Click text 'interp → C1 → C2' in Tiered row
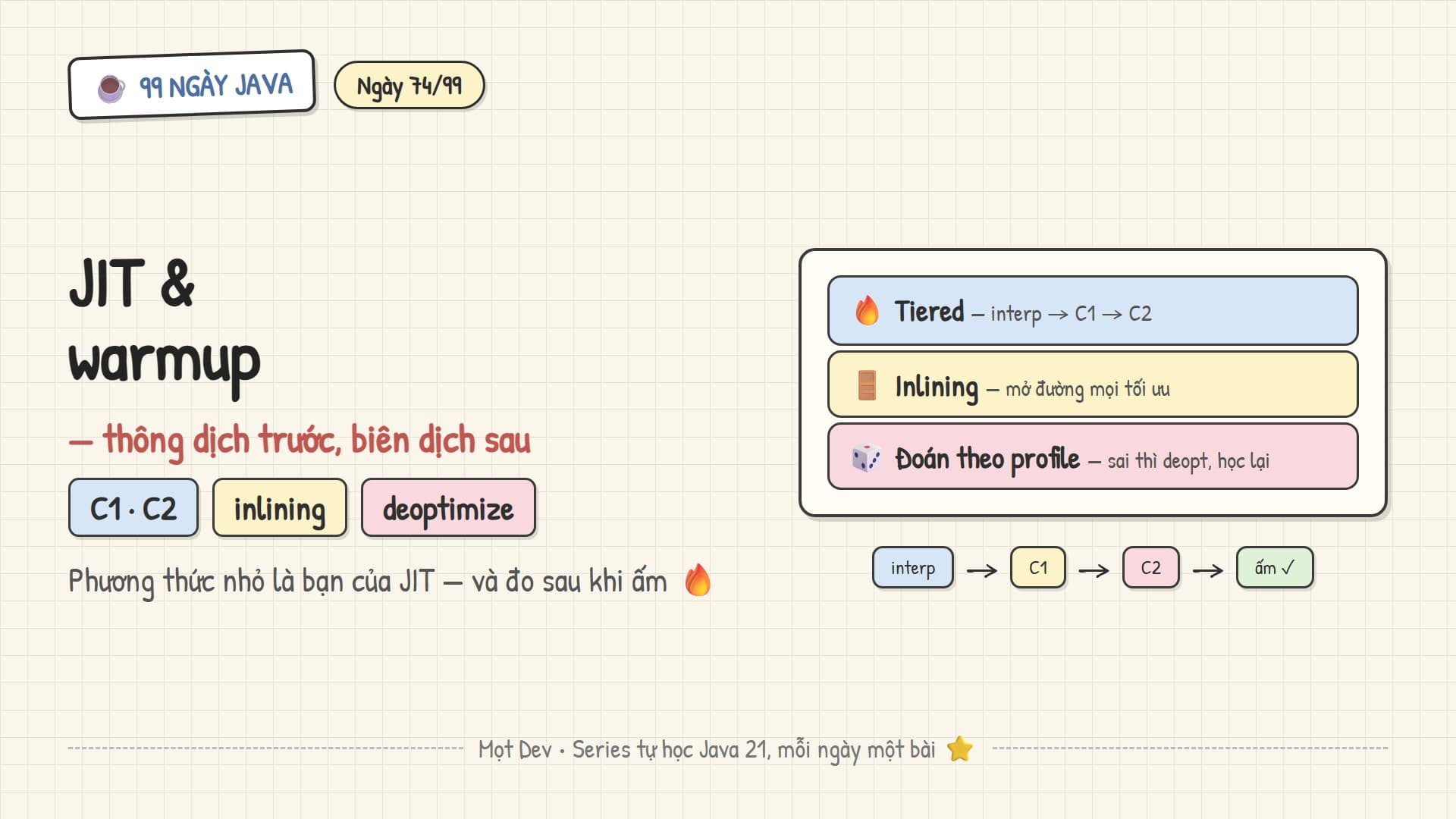This screenshot has width=1456, height=819. click(1071, 314)
